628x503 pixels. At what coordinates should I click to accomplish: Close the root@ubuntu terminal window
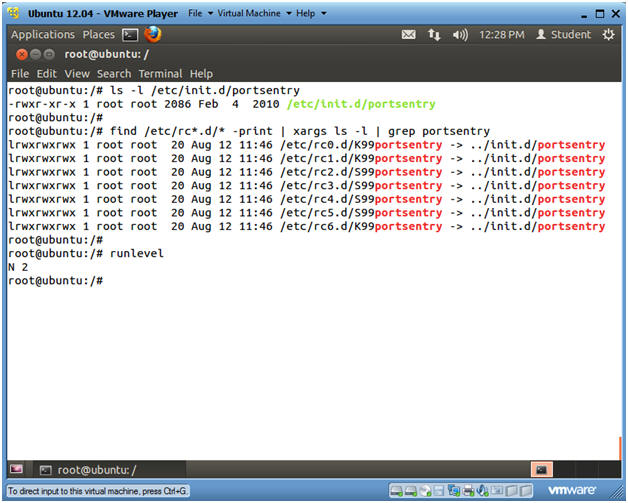pos(22,54)
